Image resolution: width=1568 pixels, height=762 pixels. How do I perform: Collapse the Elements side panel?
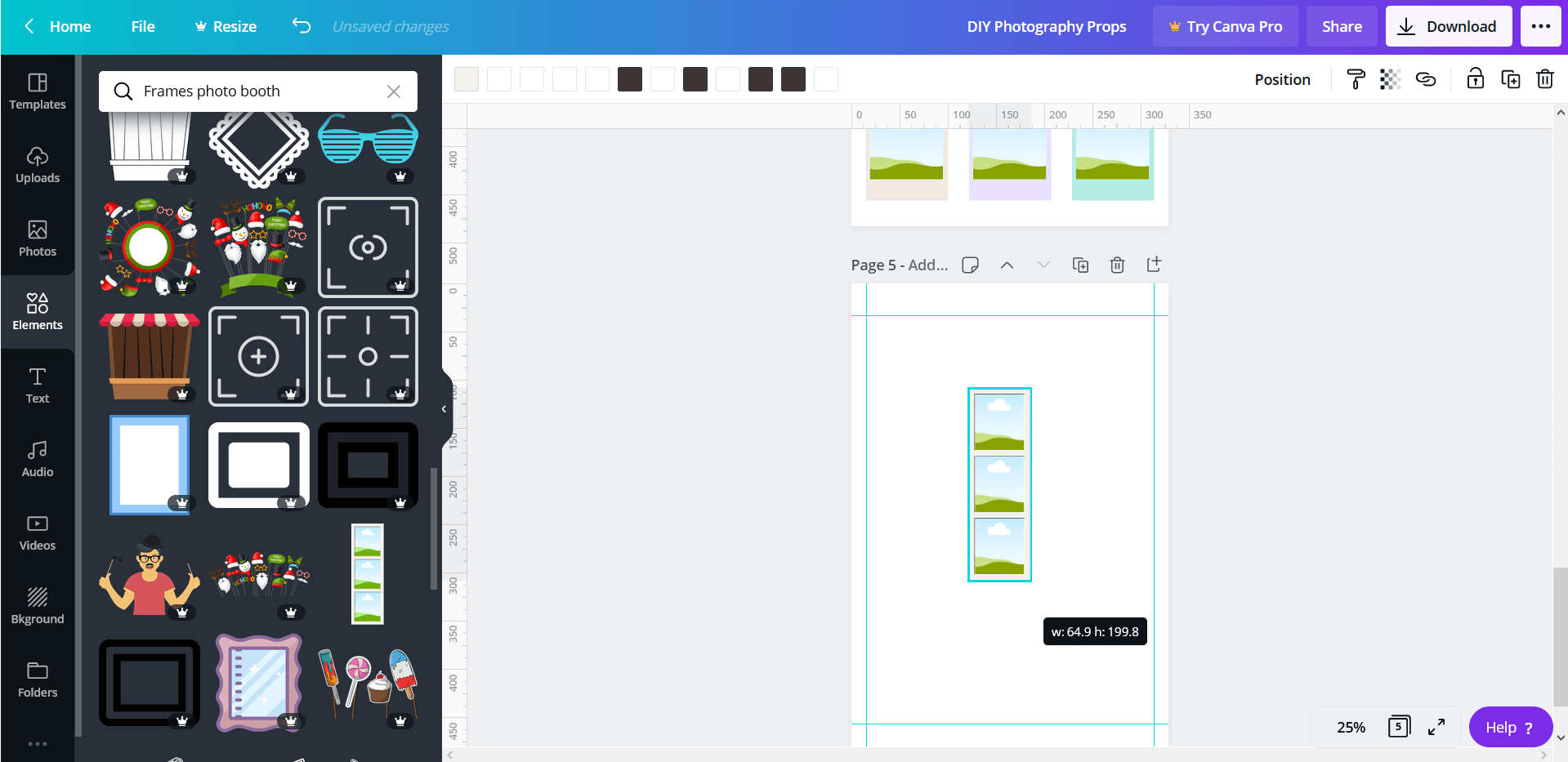pyautogui.click(x=443, y=408)
